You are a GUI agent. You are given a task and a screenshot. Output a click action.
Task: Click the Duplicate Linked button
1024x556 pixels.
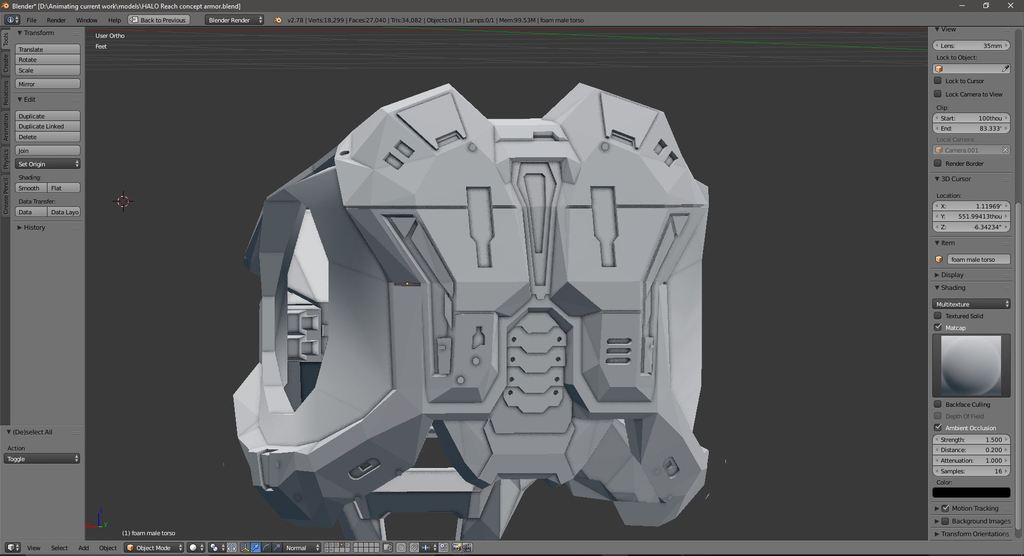pos(47,127)
